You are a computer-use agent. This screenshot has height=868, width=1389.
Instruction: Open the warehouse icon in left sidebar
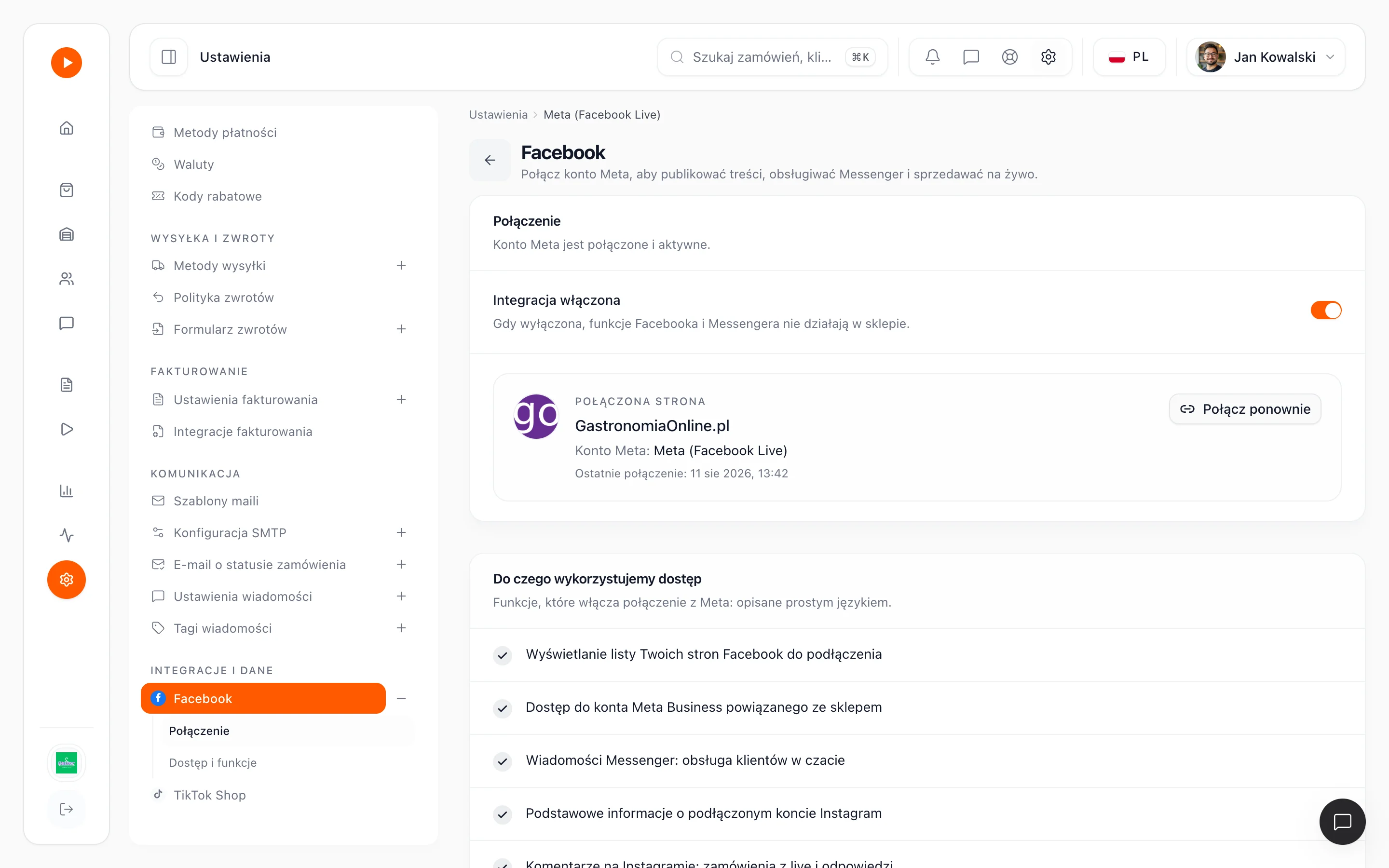click(x=67, y=234)
